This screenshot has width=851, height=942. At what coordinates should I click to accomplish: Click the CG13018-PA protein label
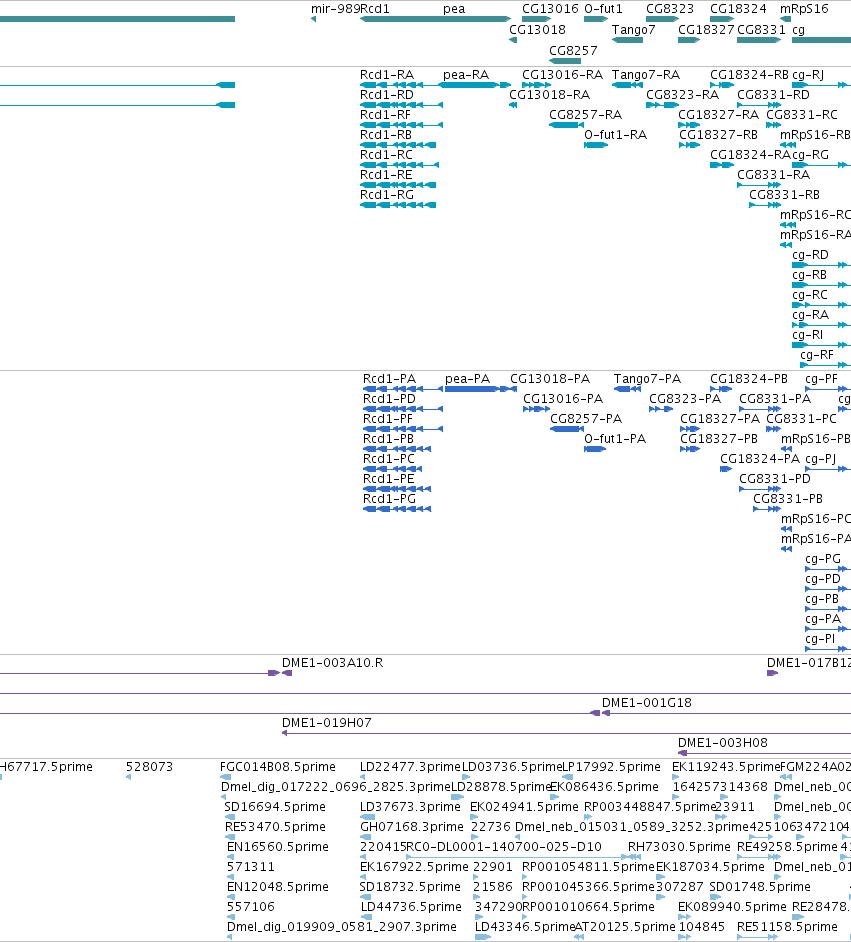click(550, 379)
